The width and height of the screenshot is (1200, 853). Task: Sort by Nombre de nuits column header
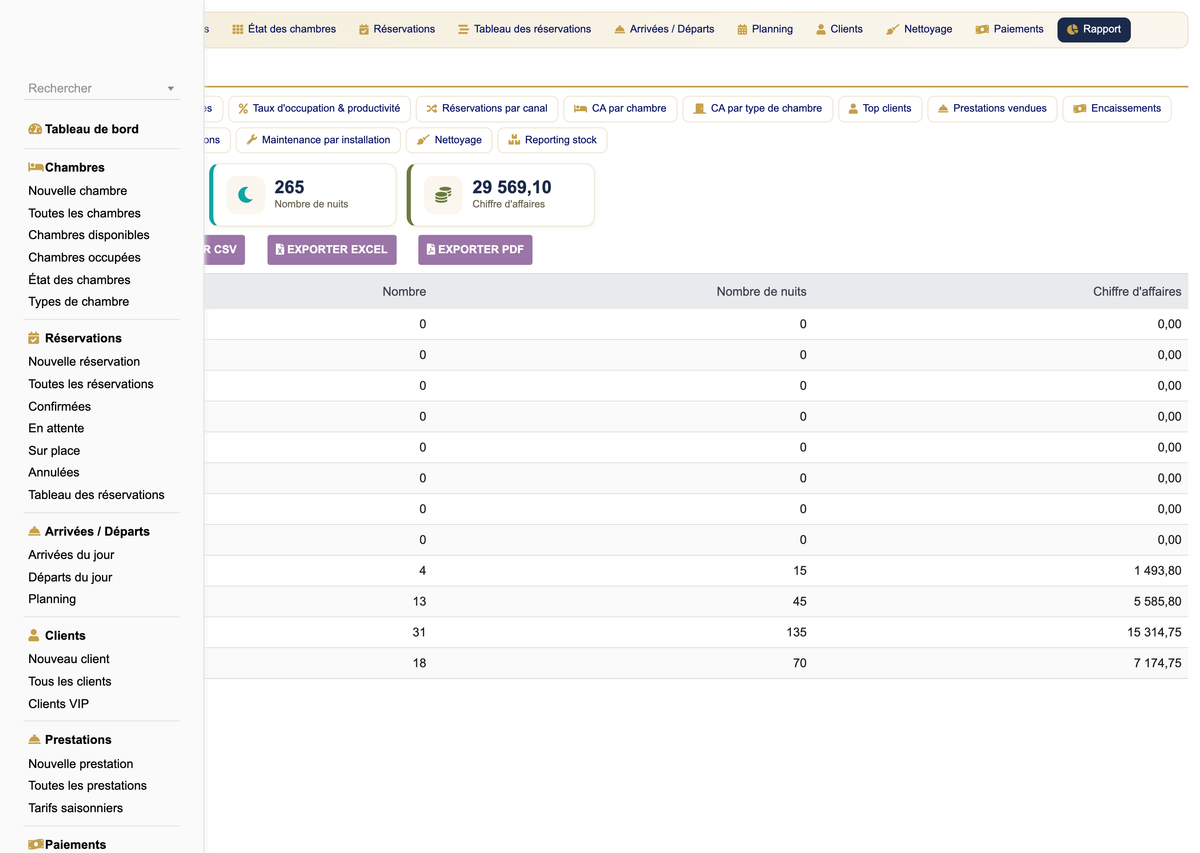(x=761, y=292)
